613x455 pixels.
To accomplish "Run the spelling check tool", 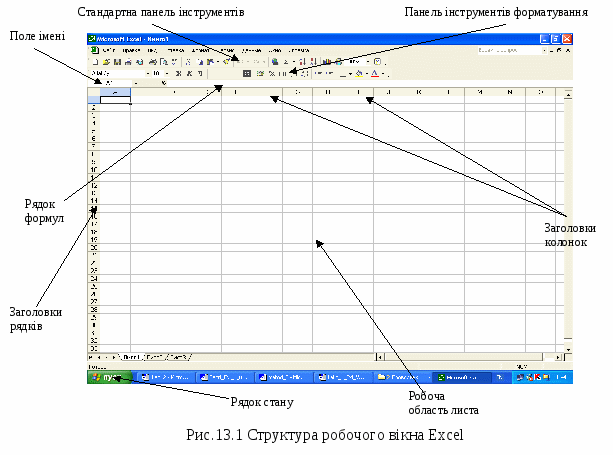I will click(174, 62).
